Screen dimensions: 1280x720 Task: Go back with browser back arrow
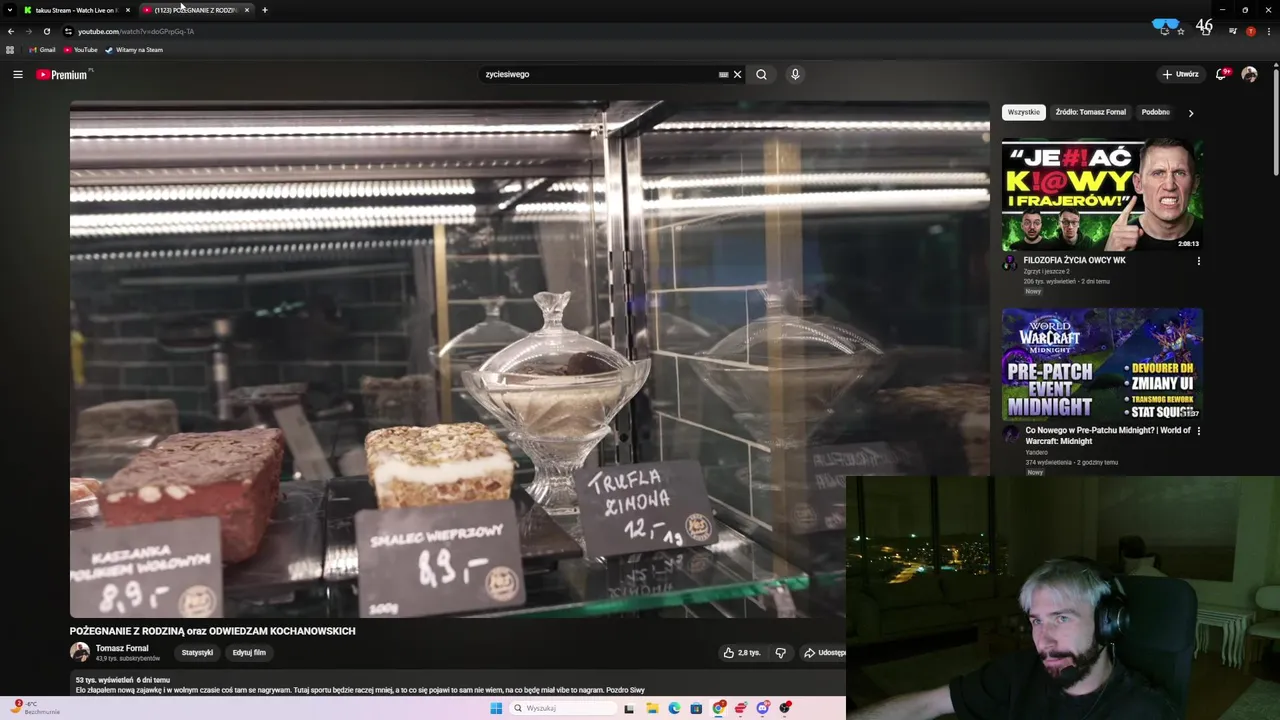(x=11, y=31)
